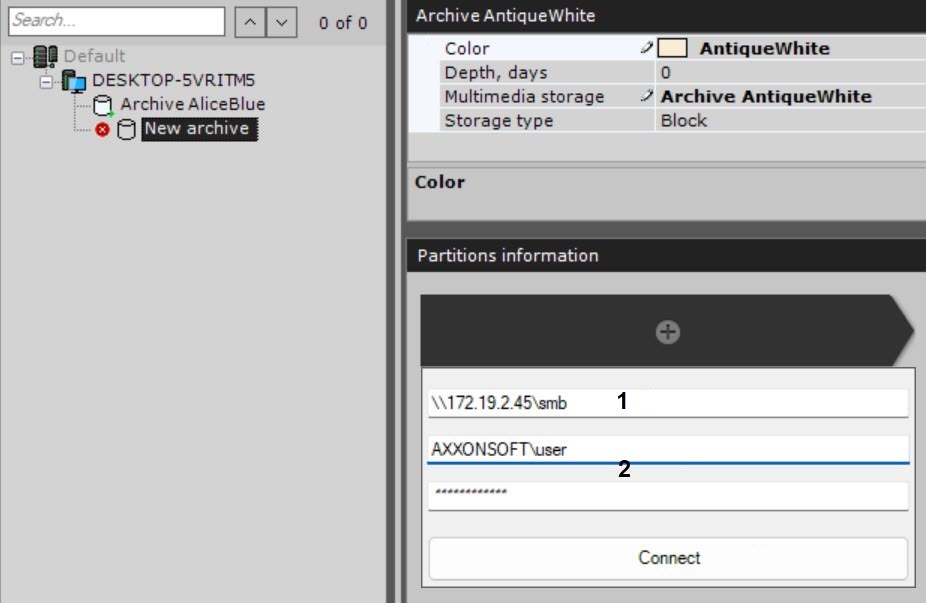Click the Storage type value Block
Viewport: 926px width, 603px height.
(x=683, y=120)
